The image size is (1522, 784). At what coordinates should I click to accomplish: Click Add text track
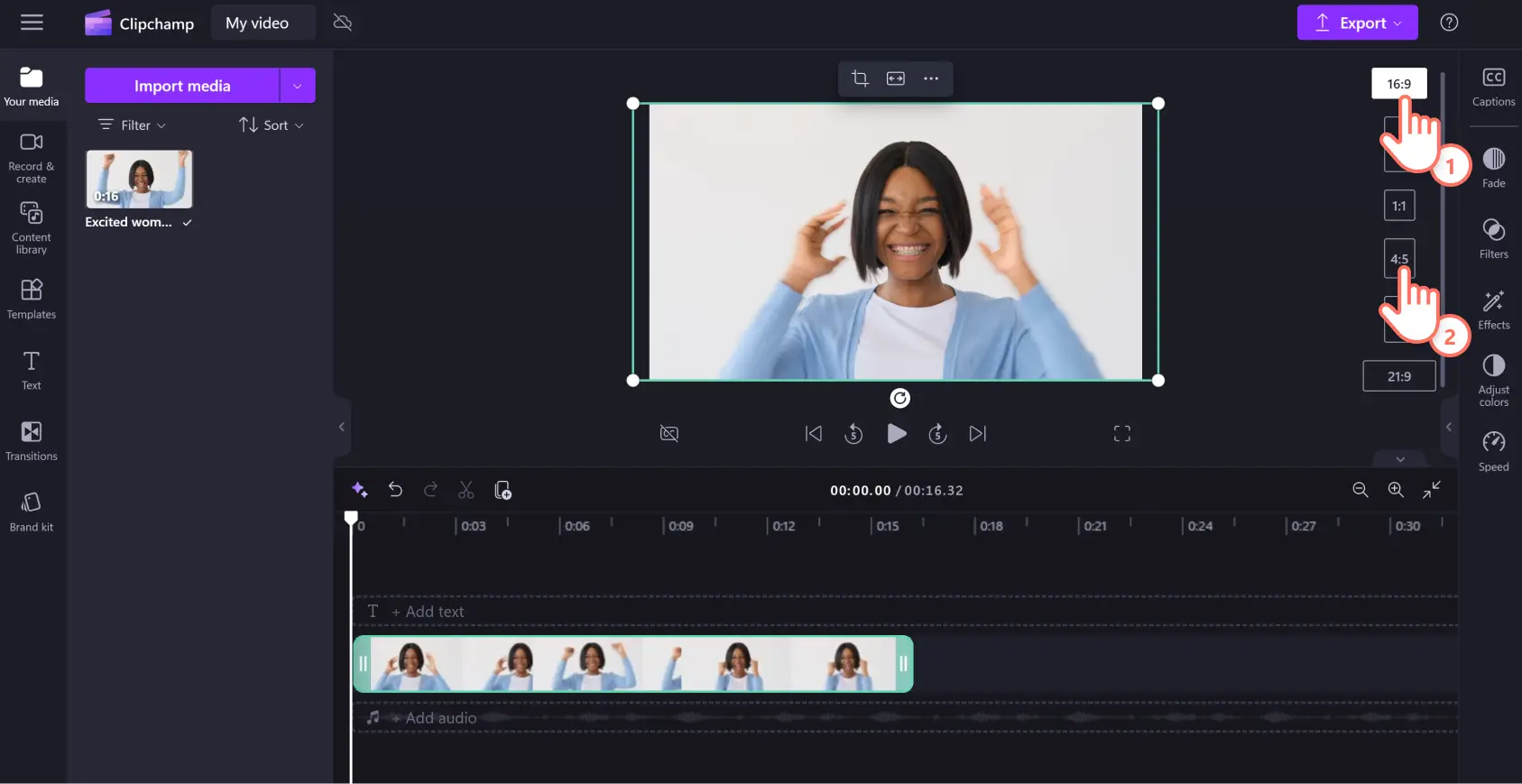(x=428, y=612)
